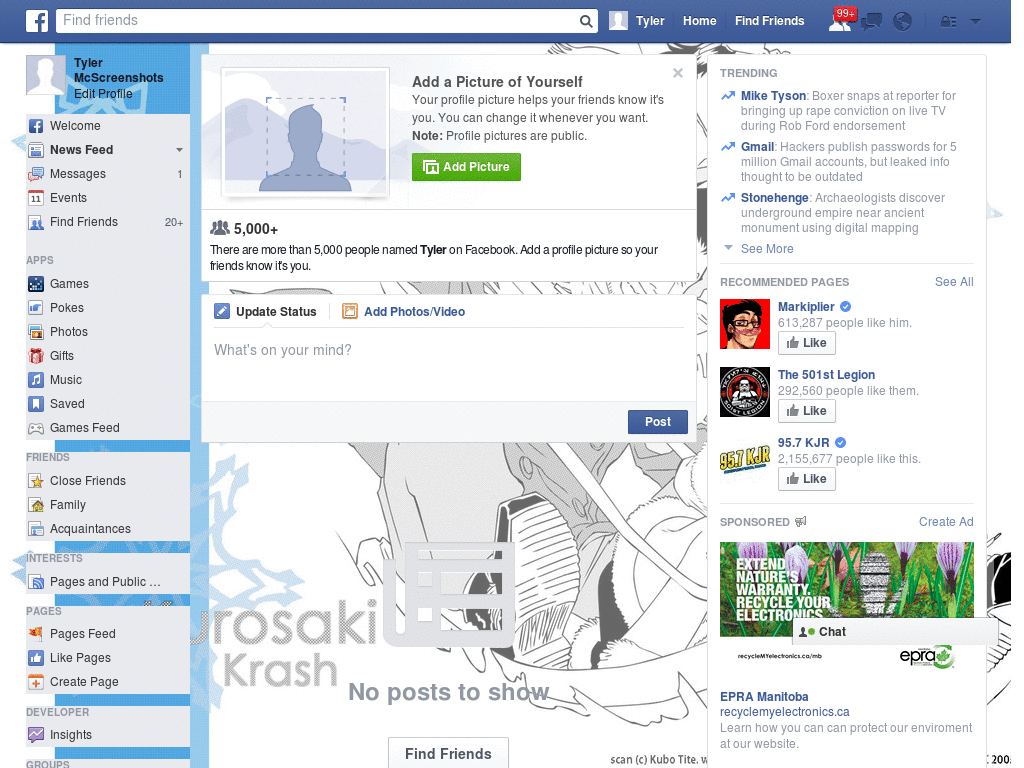
Task: Like The 501st Legion page
Action: (x=807, y=411)
